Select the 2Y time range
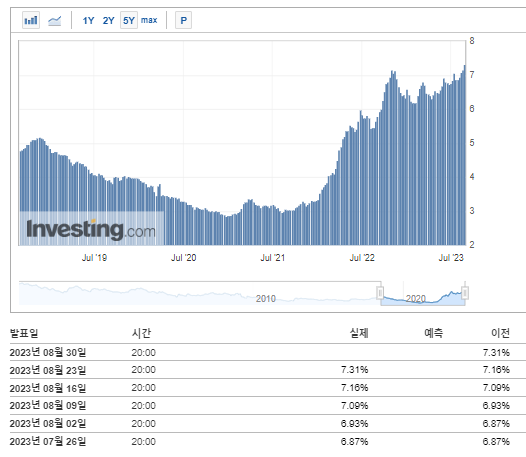Screen dimensions: 526x457 point(108,20)
